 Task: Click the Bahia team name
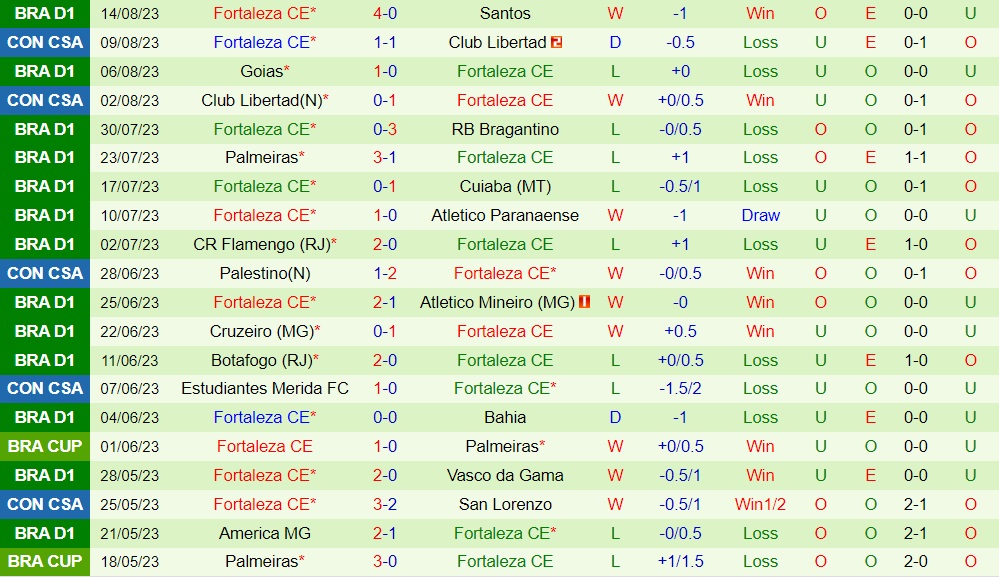505,417
